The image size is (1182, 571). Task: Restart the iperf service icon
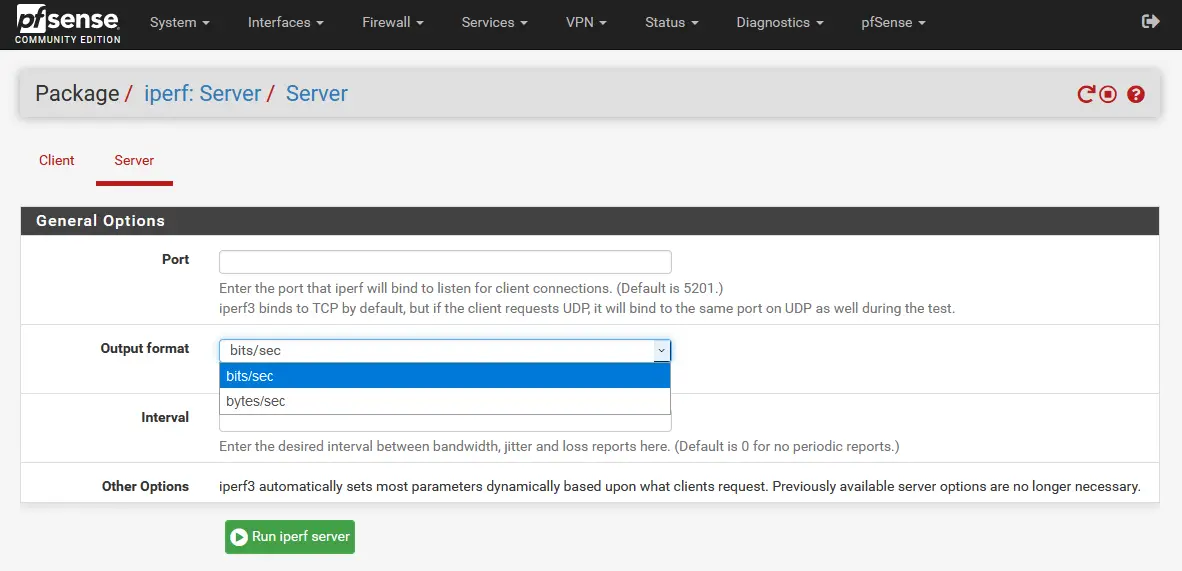click(1086, 94)
